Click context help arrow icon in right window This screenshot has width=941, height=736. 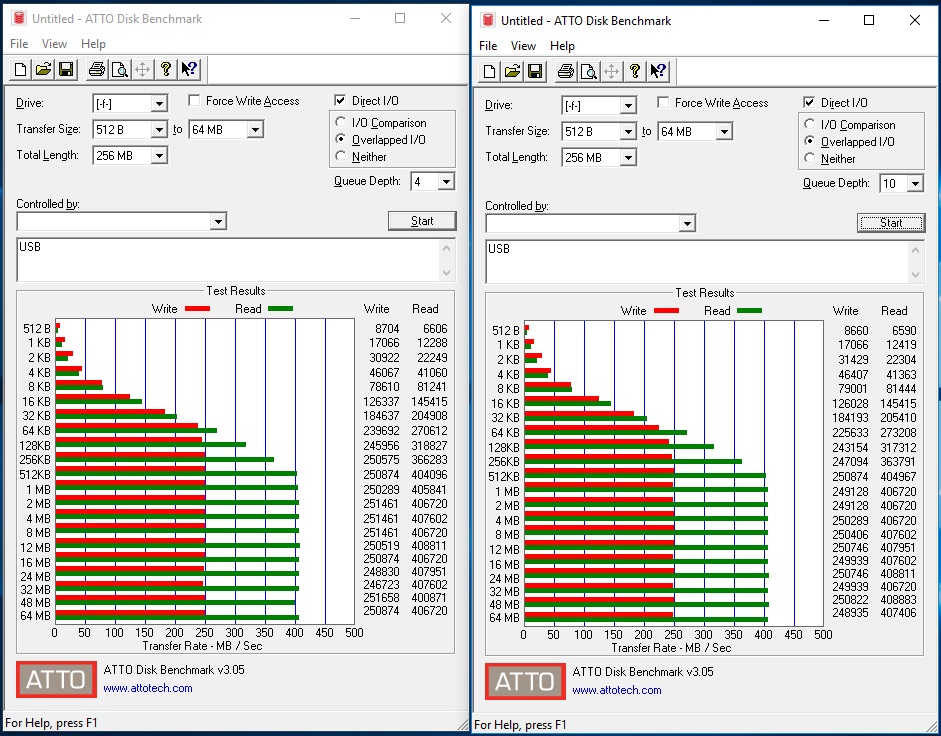pyautogui.click(x=658, y=71)
